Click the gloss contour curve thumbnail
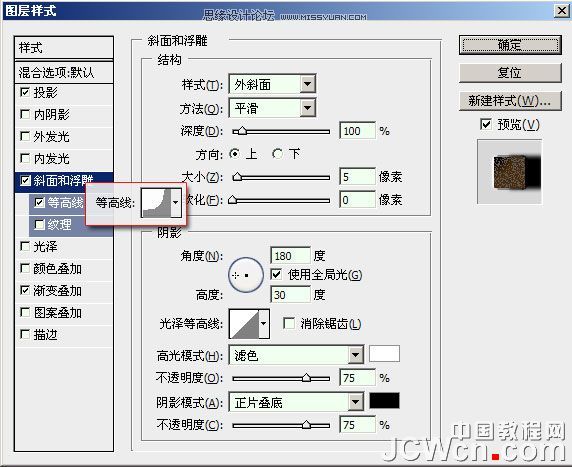572x467 pixels. [x=244, y=324]
